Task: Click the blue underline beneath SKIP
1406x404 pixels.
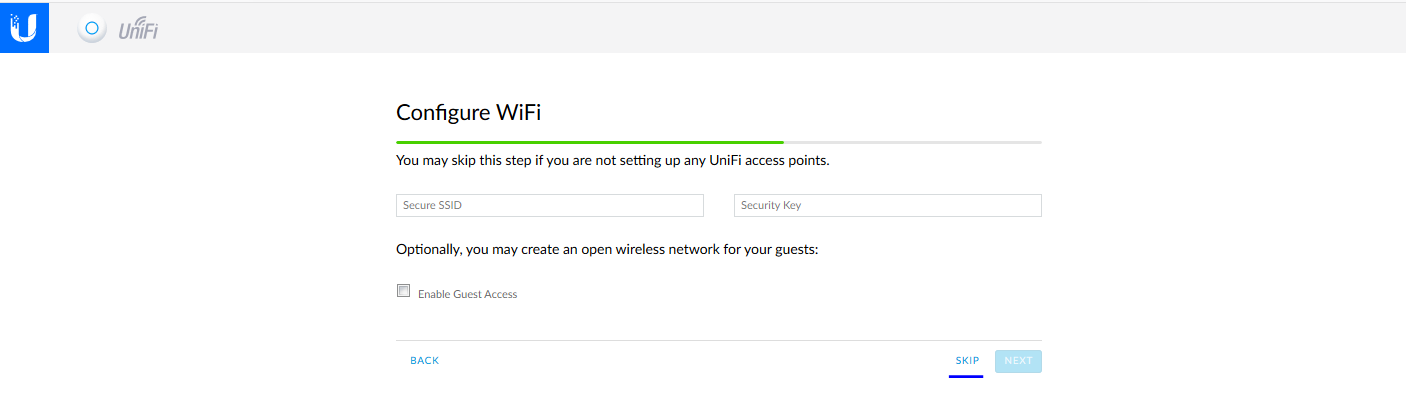Action: tap(966, 376)
